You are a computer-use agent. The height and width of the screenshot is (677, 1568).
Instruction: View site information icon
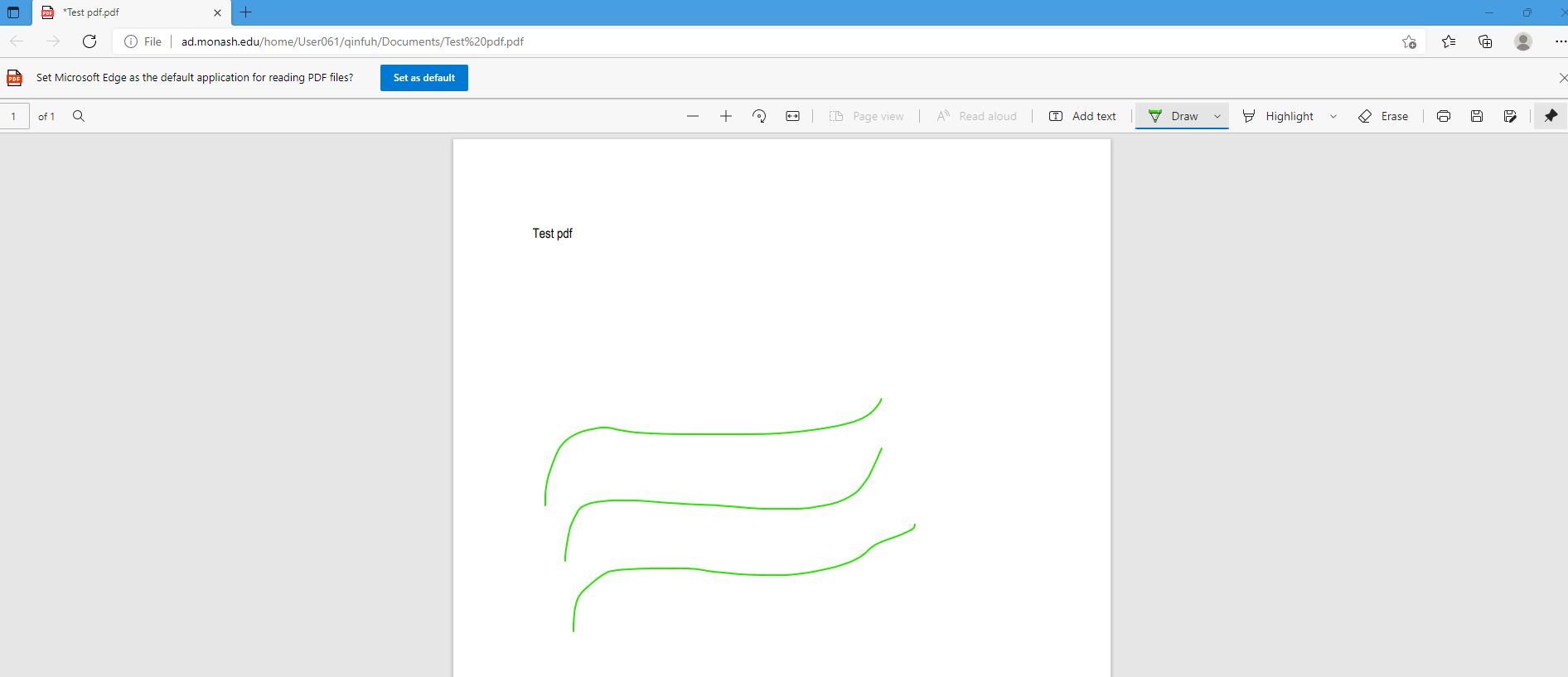131,41
